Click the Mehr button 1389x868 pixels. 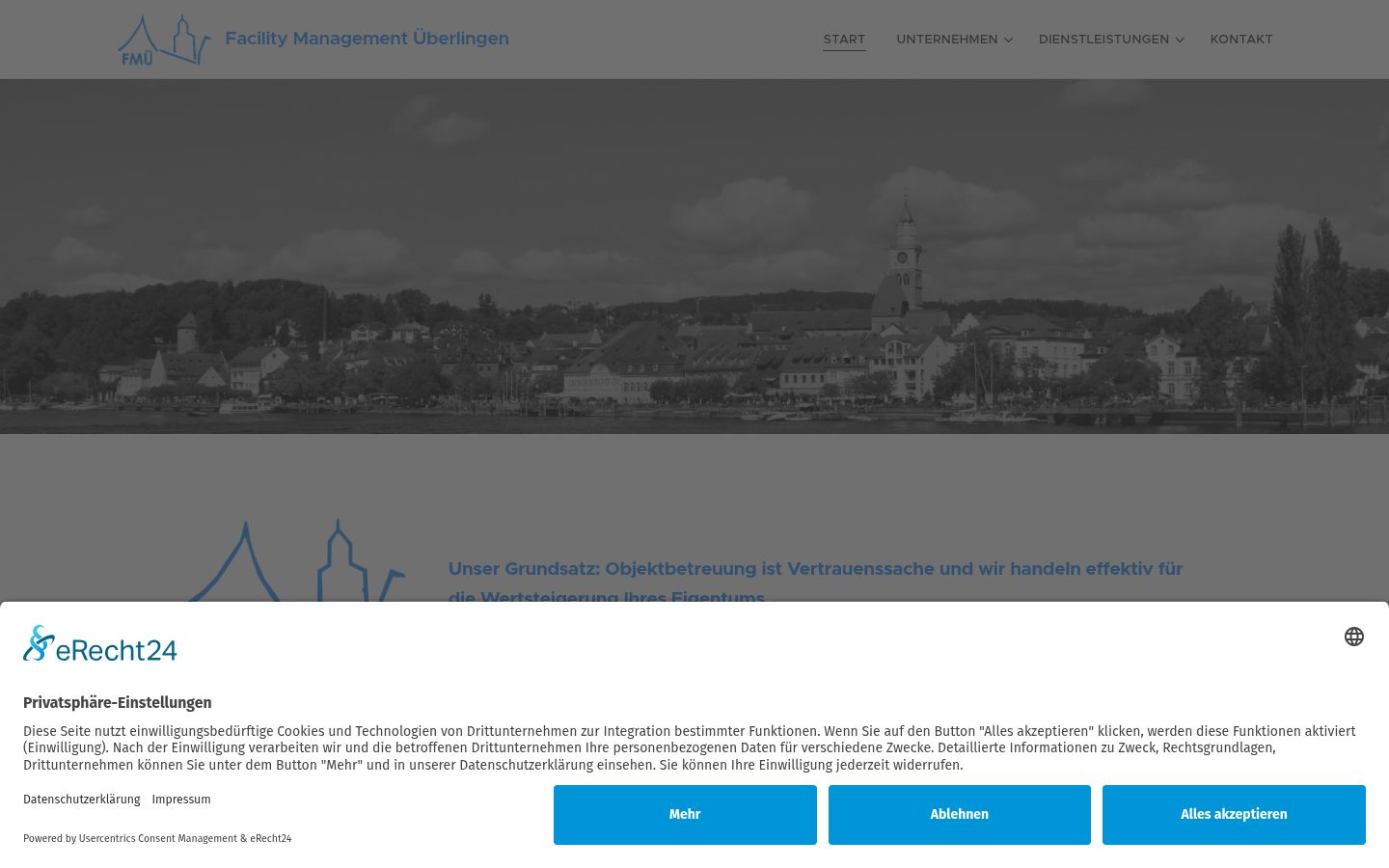click(685, 815)
